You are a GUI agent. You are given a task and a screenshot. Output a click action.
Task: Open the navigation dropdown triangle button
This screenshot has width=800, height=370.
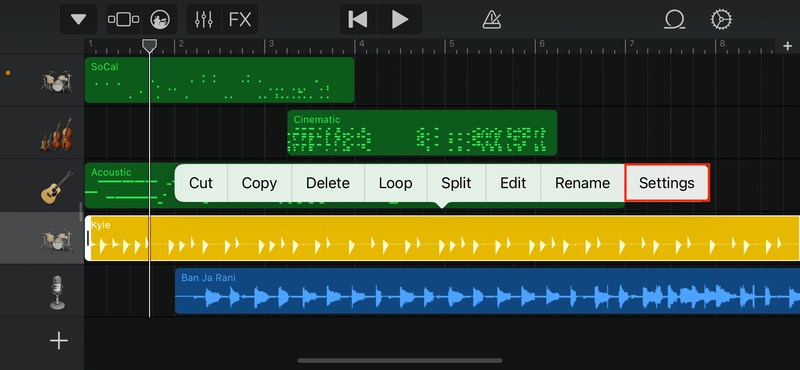79,19
